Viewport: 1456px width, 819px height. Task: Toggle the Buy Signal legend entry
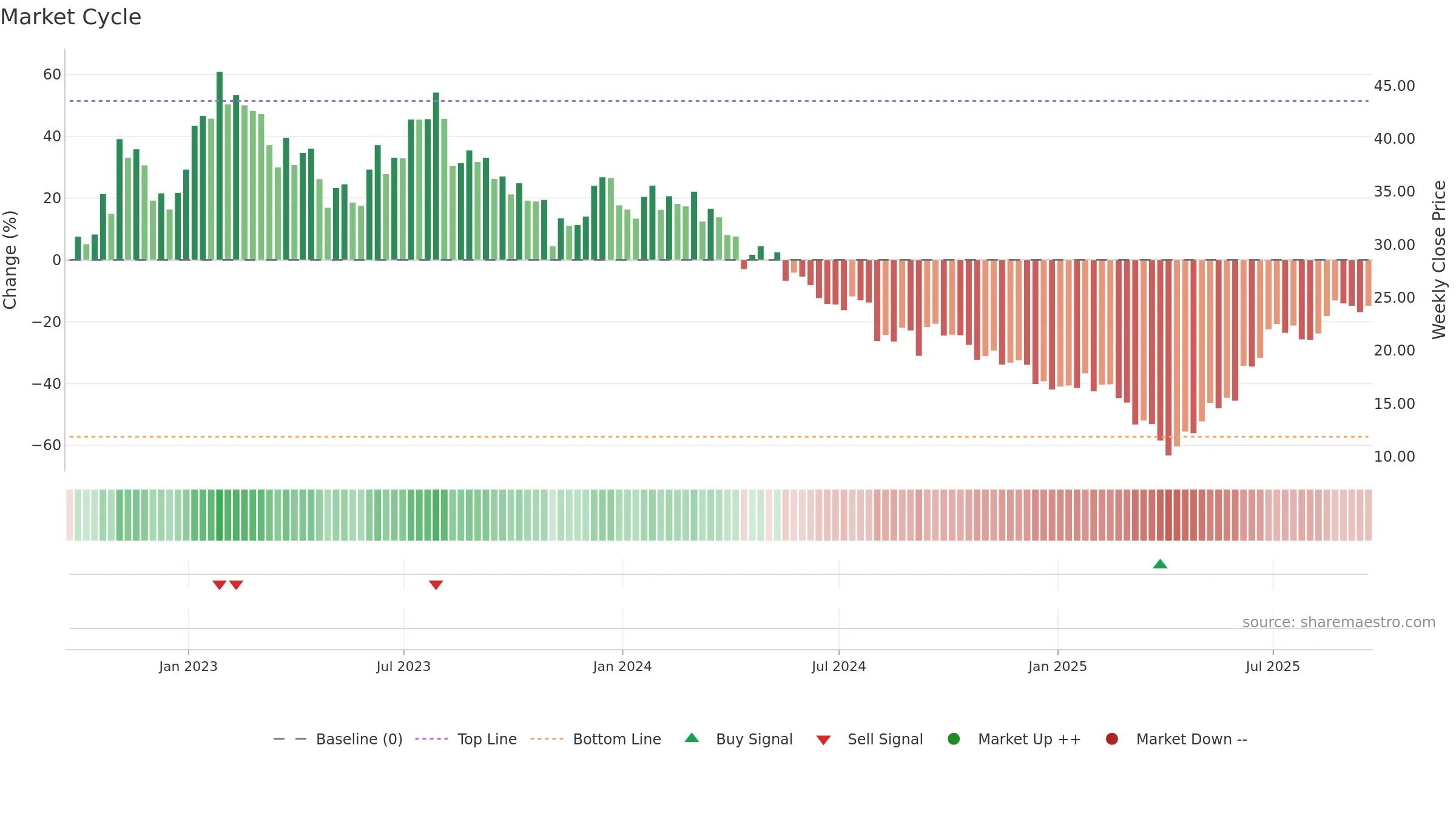tap(738, 740)
